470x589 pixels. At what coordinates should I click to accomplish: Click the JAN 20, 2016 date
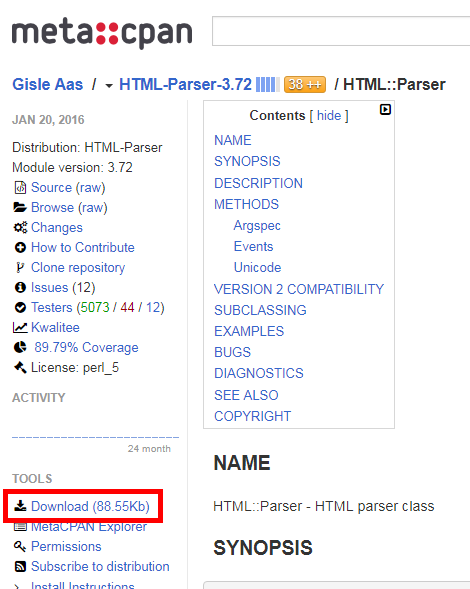pos(48,120)
